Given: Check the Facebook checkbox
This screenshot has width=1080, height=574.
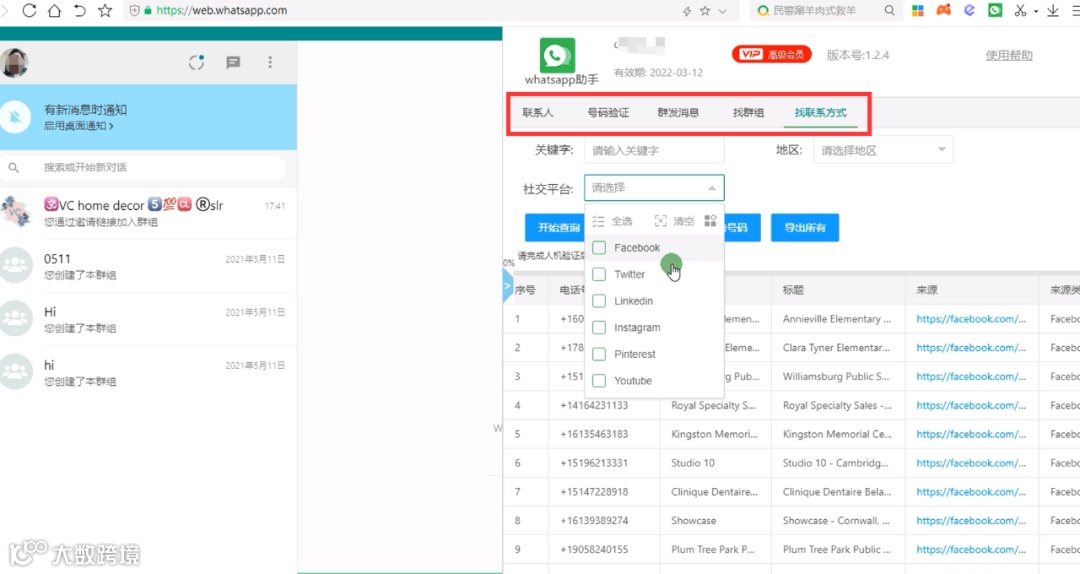Looking at the screenshot, I should 599,247.
